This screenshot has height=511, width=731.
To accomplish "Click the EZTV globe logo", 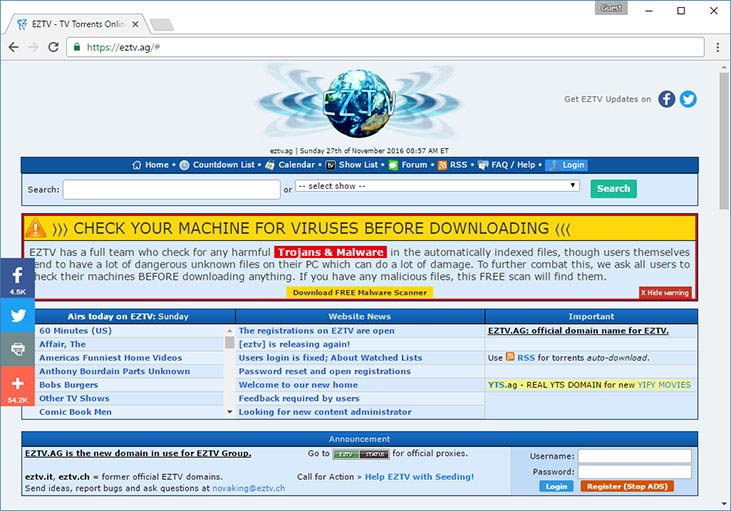I will tap(359, 103).
